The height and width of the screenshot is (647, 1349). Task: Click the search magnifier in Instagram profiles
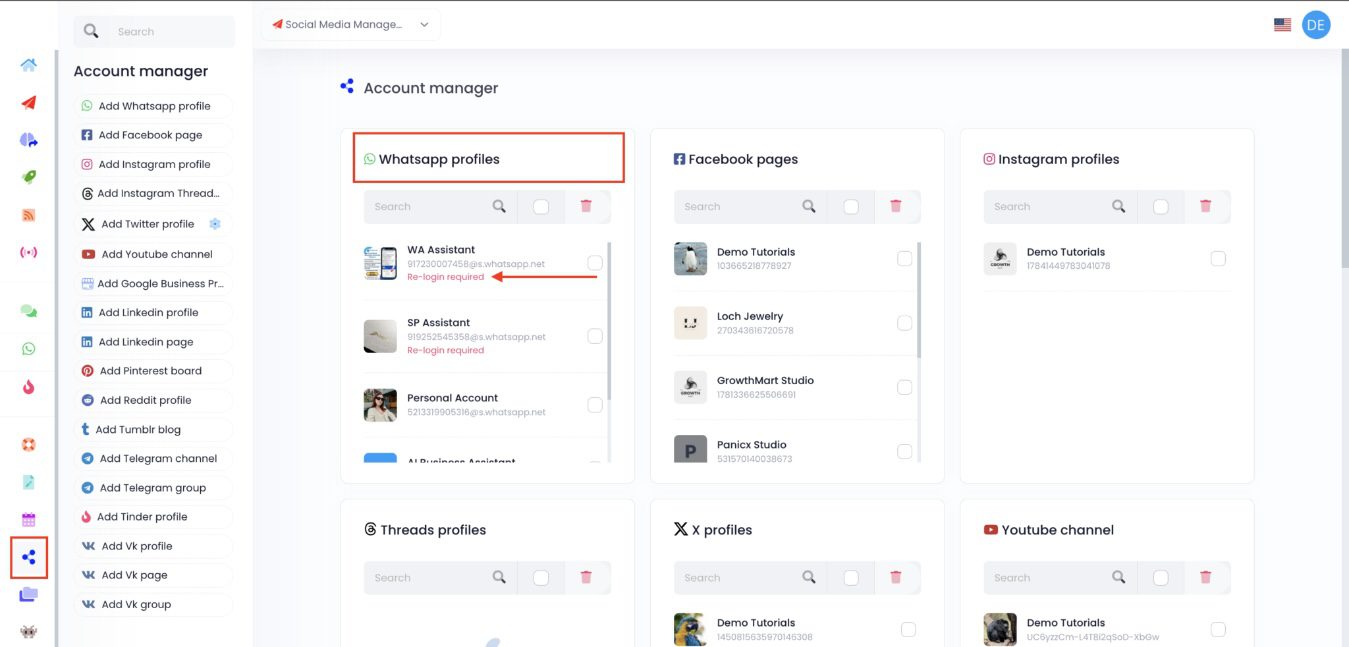(x=1119, y=206)
